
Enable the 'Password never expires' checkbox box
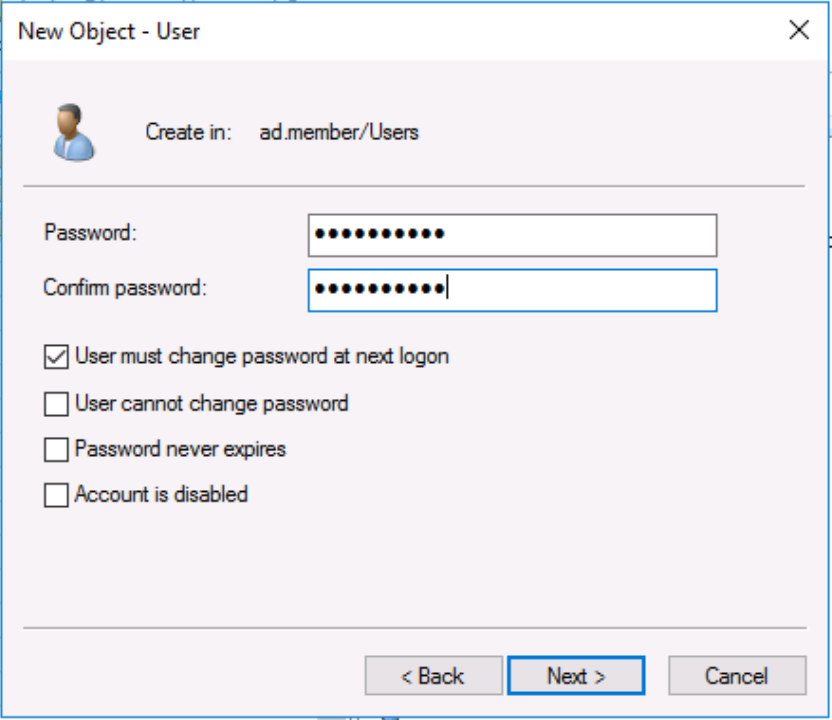tap(56, 450)
